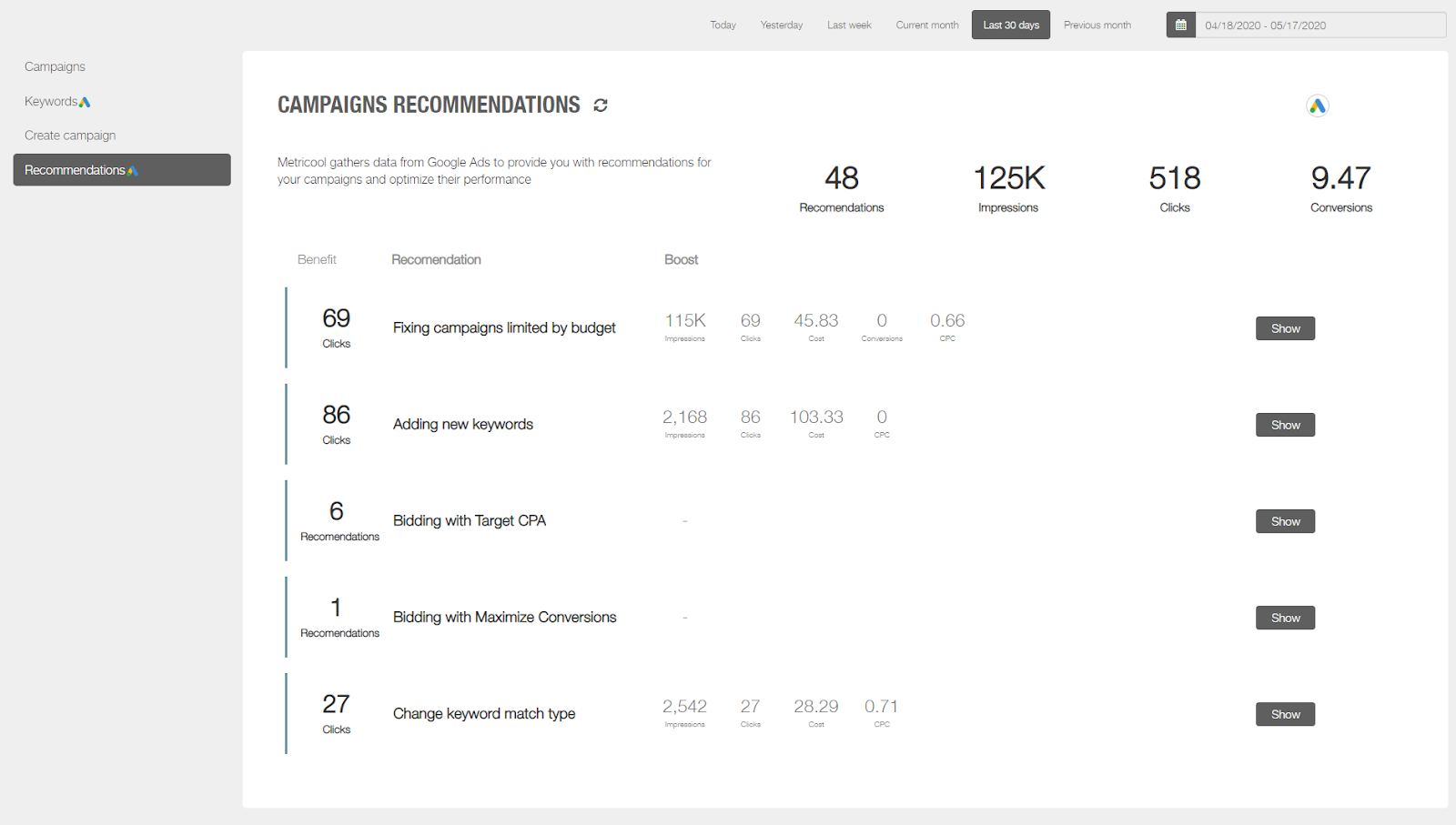Image resolution: width=1456 pixels, height=825 pixels.
Task: Click the 103.33 Cost value
Action: [816, 422]
